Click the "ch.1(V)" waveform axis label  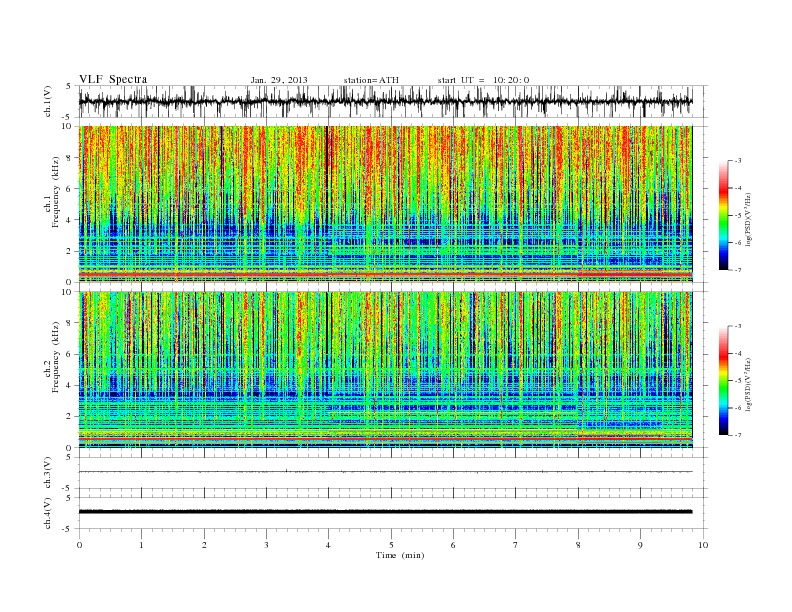[48, 103]
